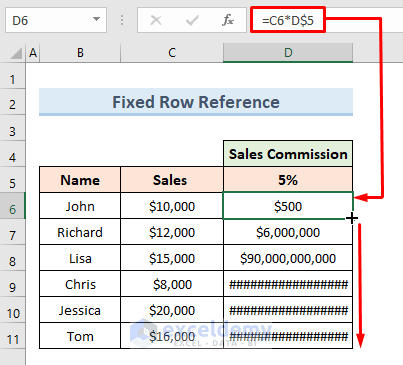Select the Jessica name cell
This screenshot has width=403, height=365.
tap(80, 310)
